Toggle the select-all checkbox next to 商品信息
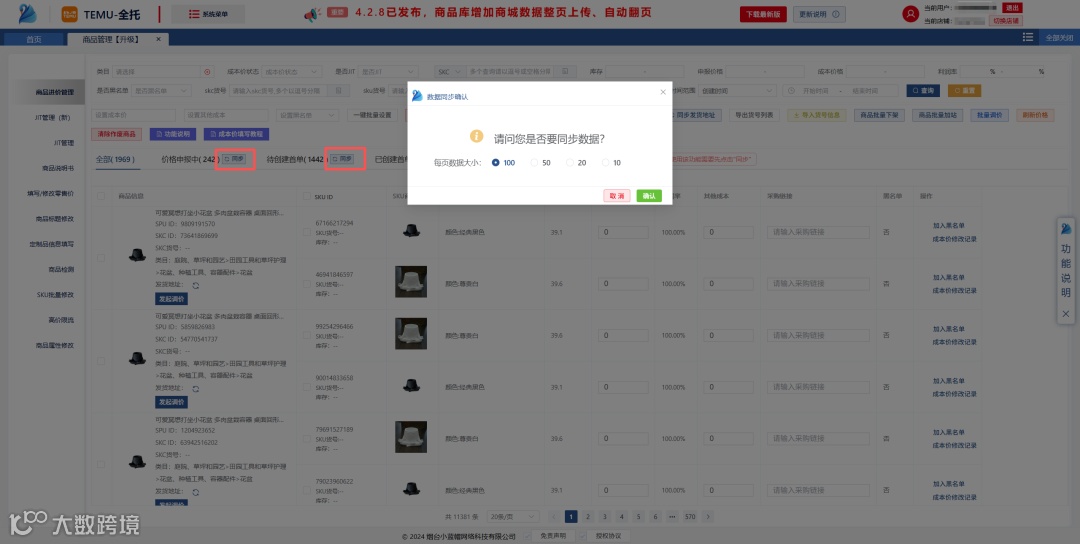1080x544 pixels. (101, 196)
